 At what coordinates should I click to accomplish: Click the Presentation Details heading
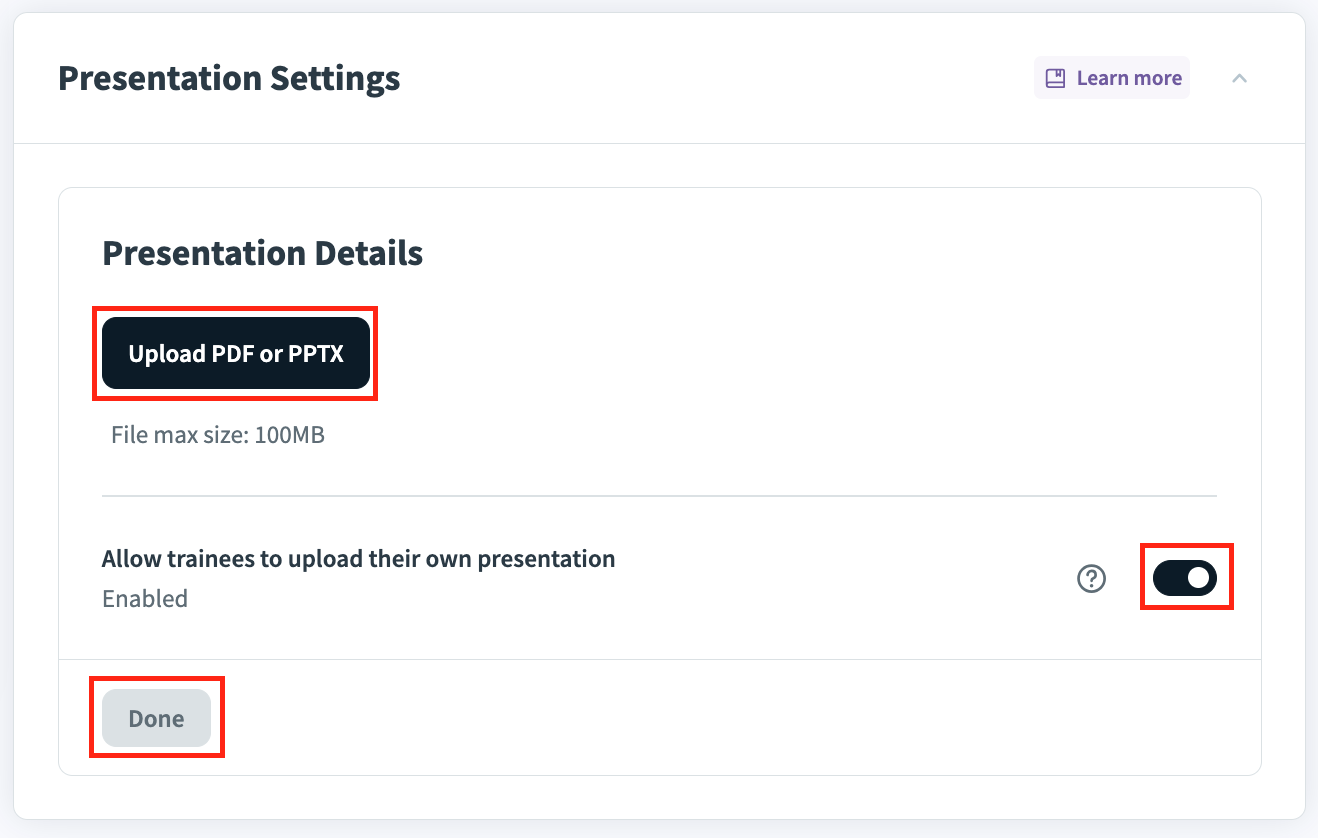(262, 253)
